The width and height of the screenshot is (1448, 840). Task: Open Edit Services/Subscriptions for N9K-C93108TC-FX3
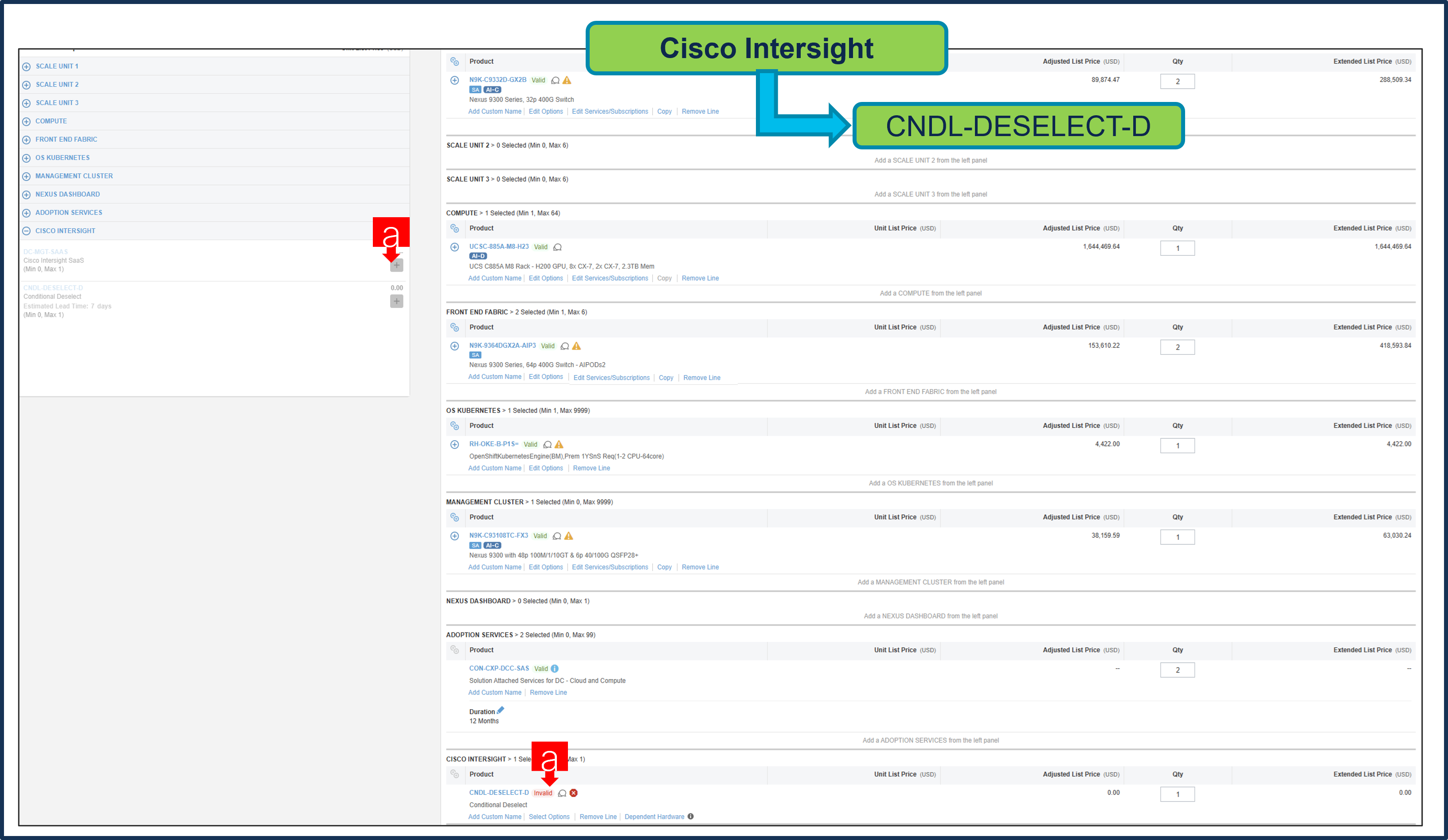click(x=610, y=567)
